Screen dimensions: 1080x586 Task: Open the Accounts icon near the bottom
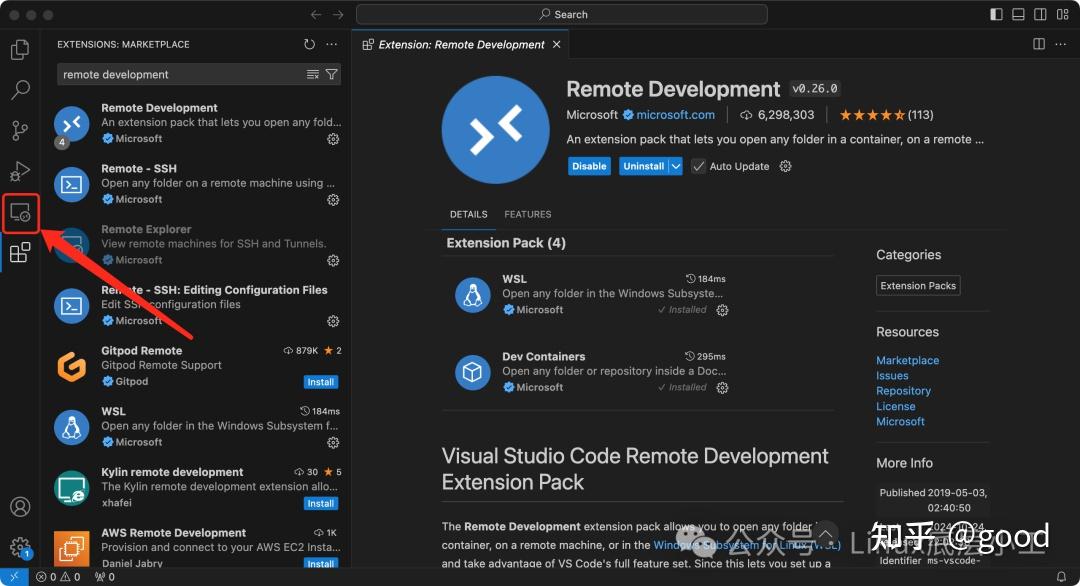pos(20,507)
